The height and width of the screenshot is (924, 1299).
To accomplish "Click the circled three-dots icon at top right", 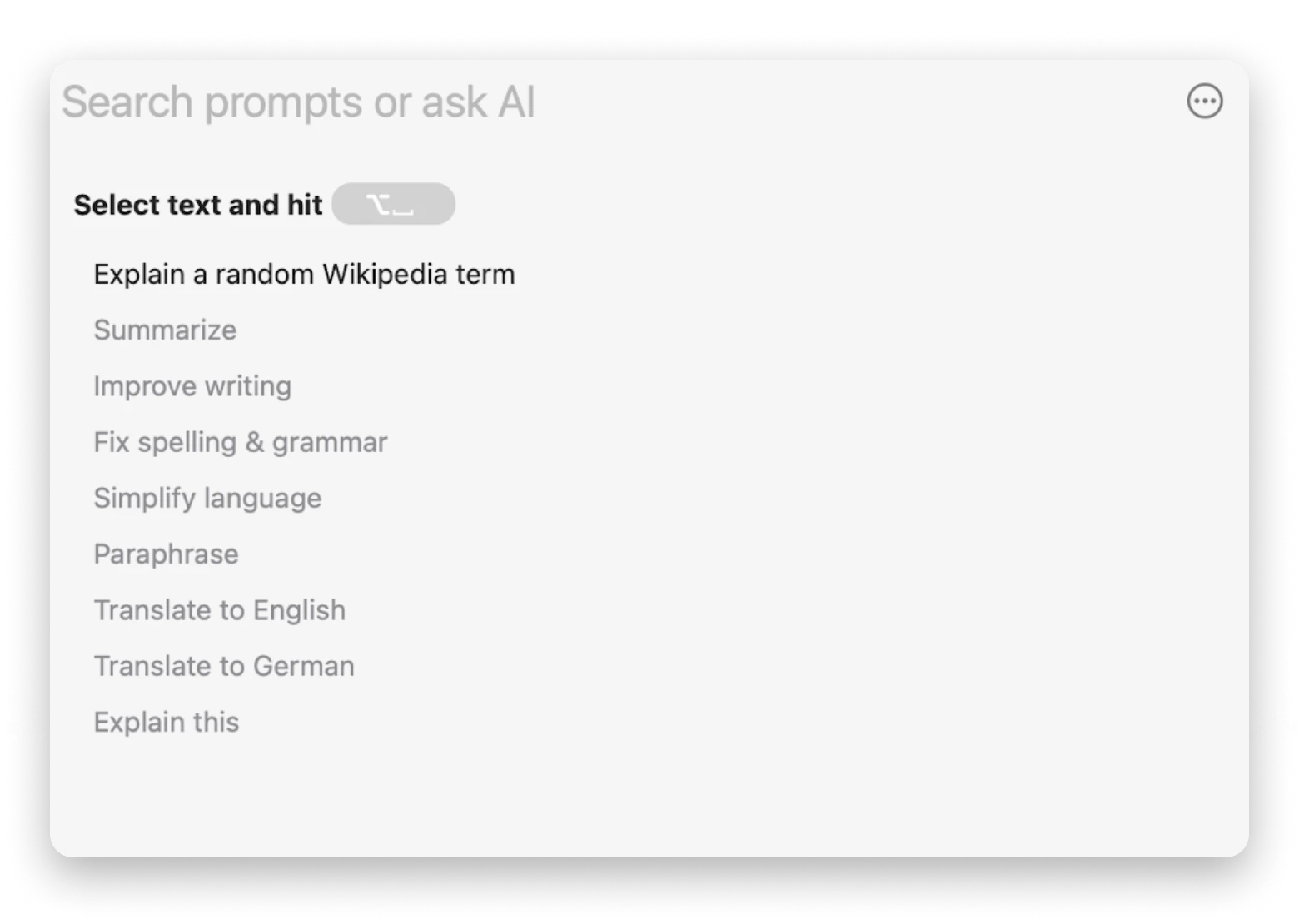I will point(1204,102).
